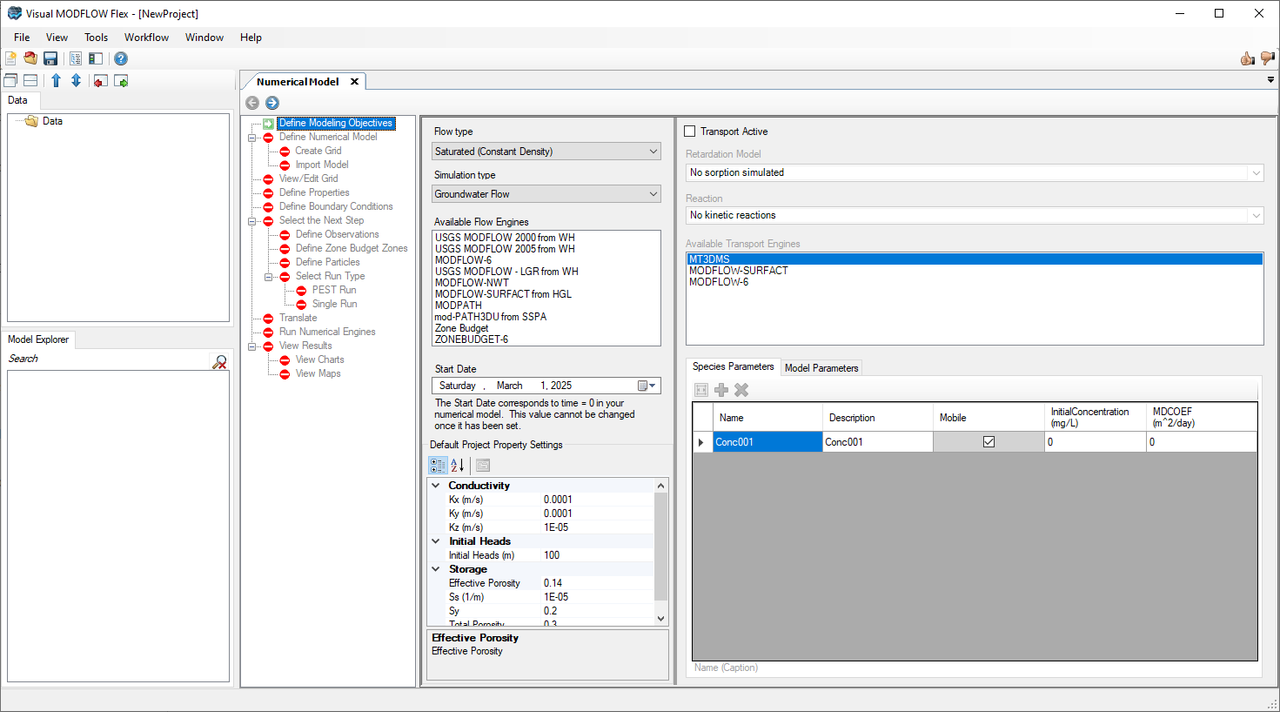1280x712 pixels.
Task: Click the Kx (m/s) value field
Action: pyautogui.click(x=597, y=499)
